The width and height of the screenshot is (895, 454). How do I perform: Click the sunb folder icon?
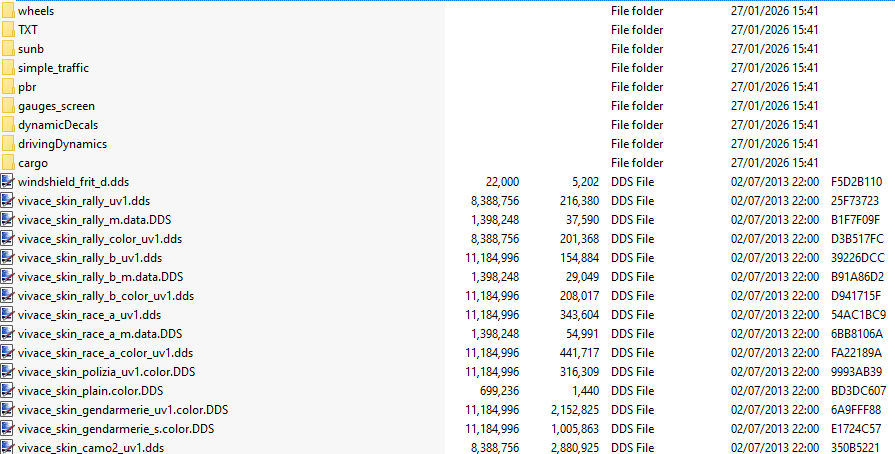7,49
